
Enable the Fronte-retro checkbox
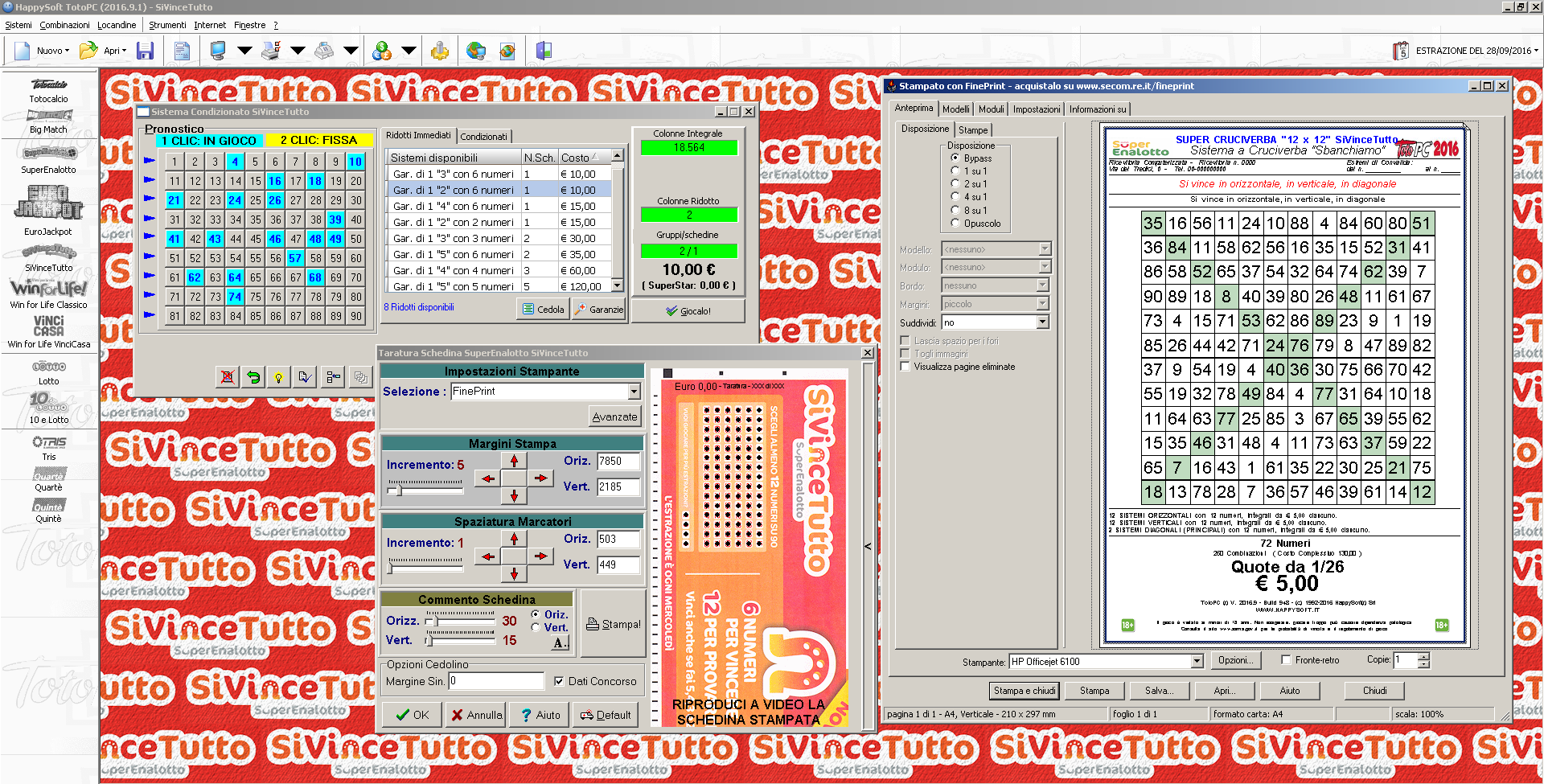pos(1287,660)
